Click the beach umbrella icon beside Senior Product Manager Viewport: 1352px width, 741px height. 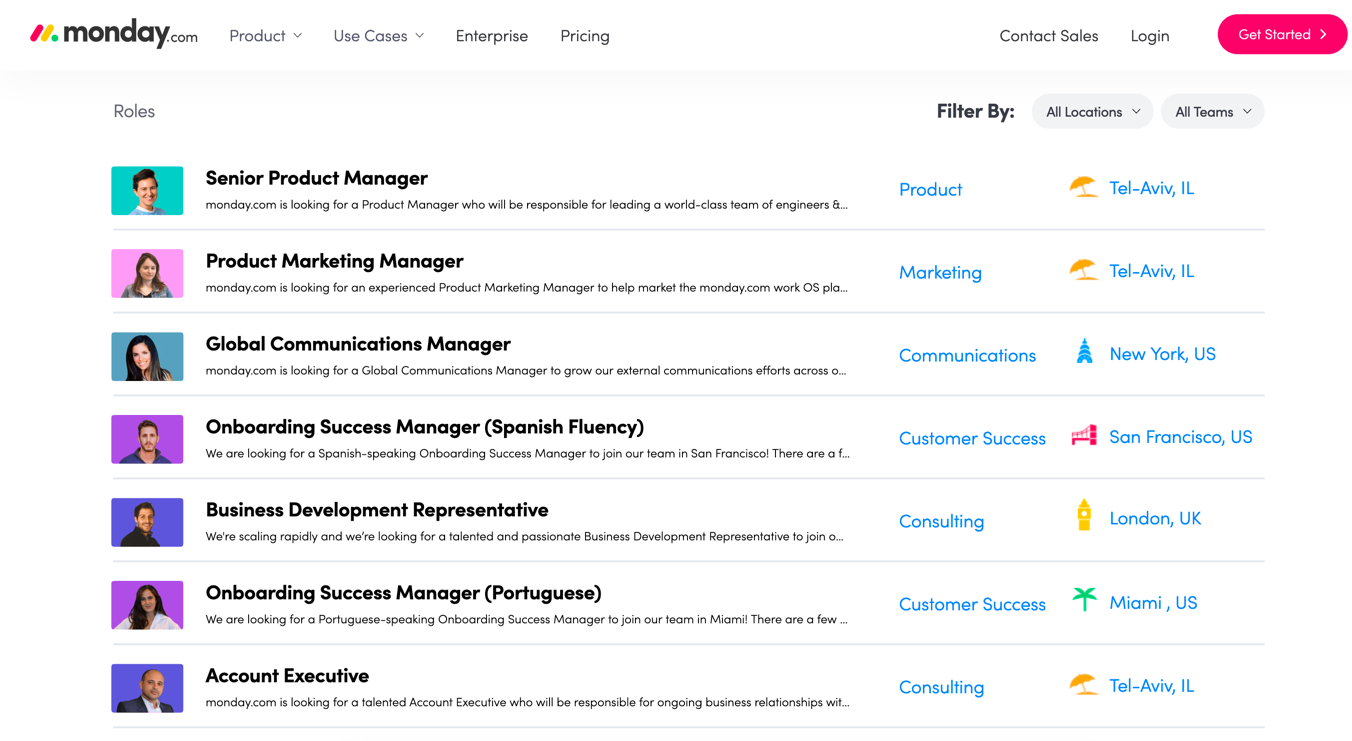tap(1083, 187)
